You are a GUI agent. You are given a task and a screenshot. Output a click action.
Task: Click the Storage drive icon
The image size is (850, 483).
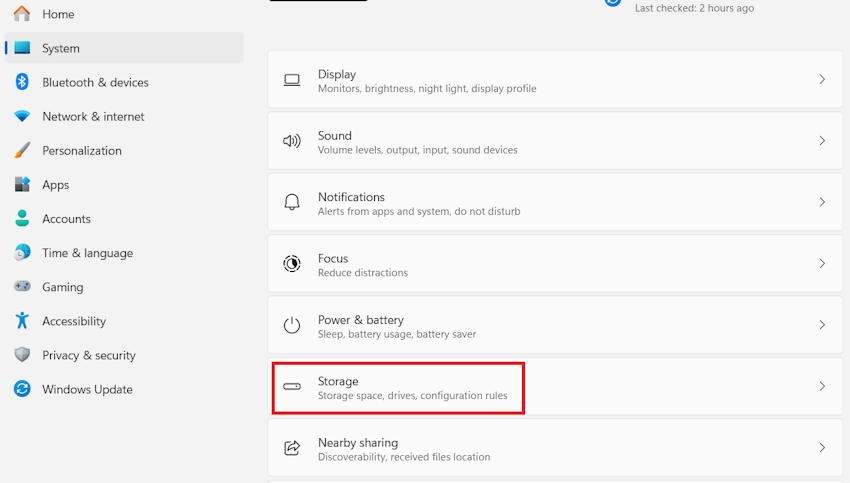pos(292,386)
